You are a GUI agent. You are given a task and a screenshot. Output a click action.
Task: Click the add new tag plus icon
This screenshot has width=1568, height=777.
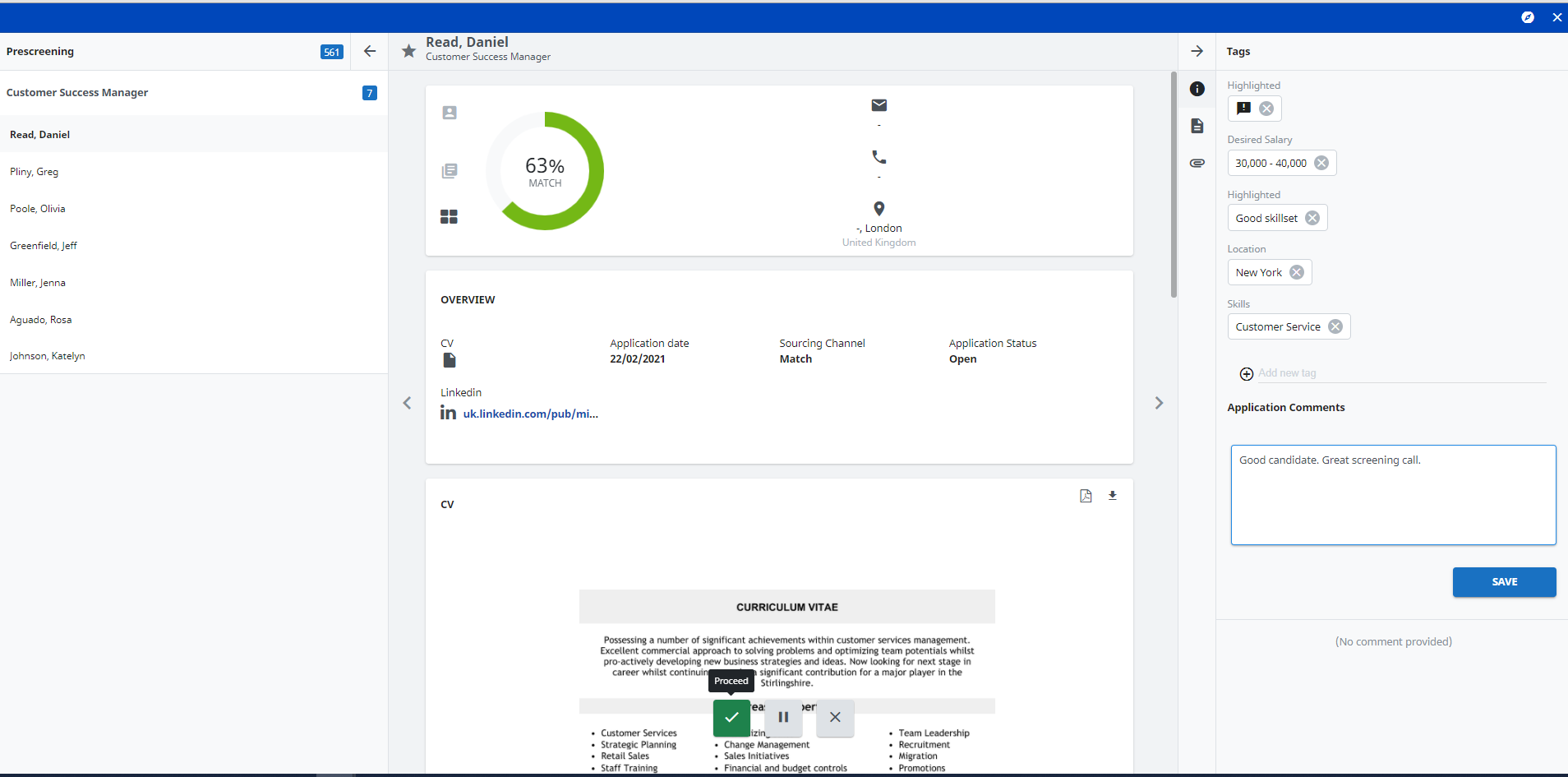[x=1247, y=374]
